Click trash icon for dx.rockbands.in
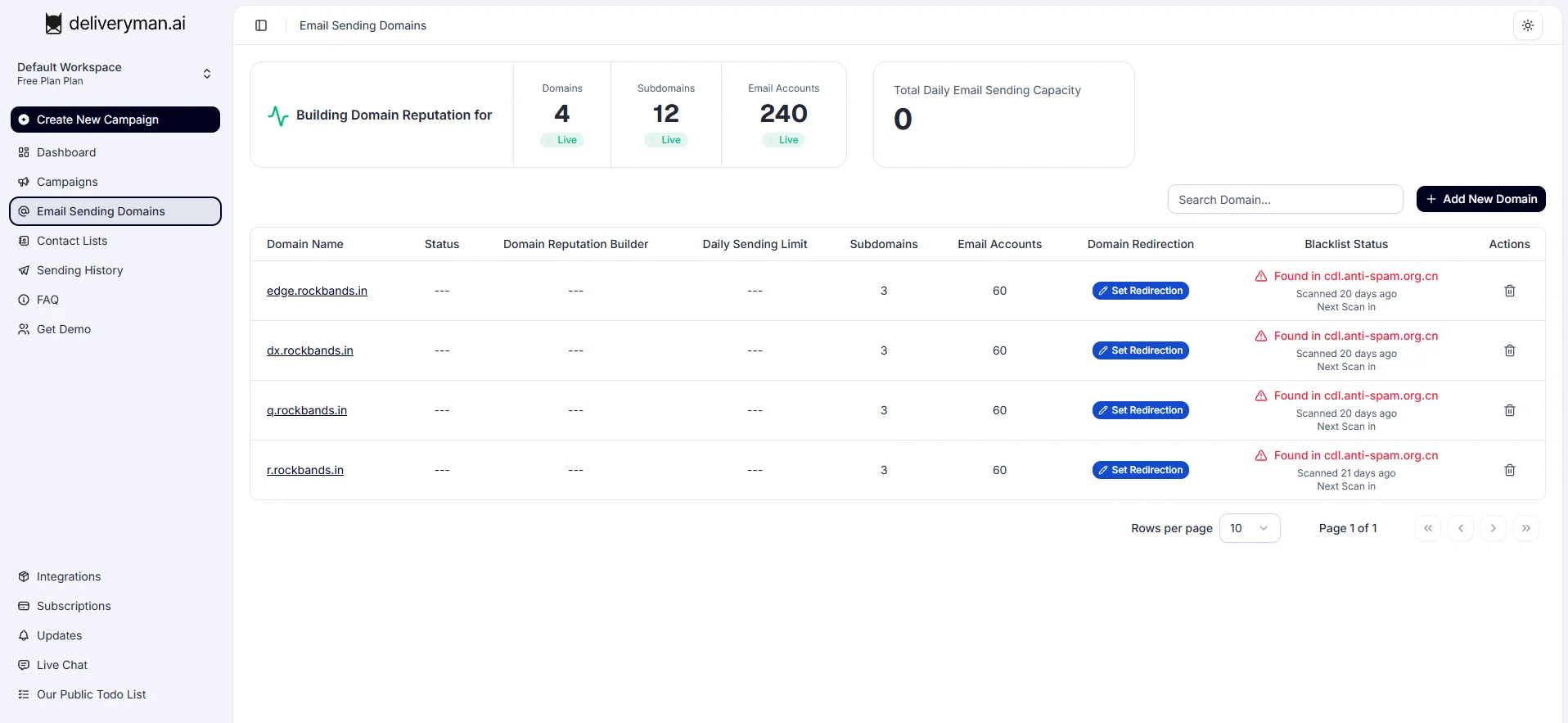The height and width of the screenshot is (723, 1568). [x=1509, y=350]
